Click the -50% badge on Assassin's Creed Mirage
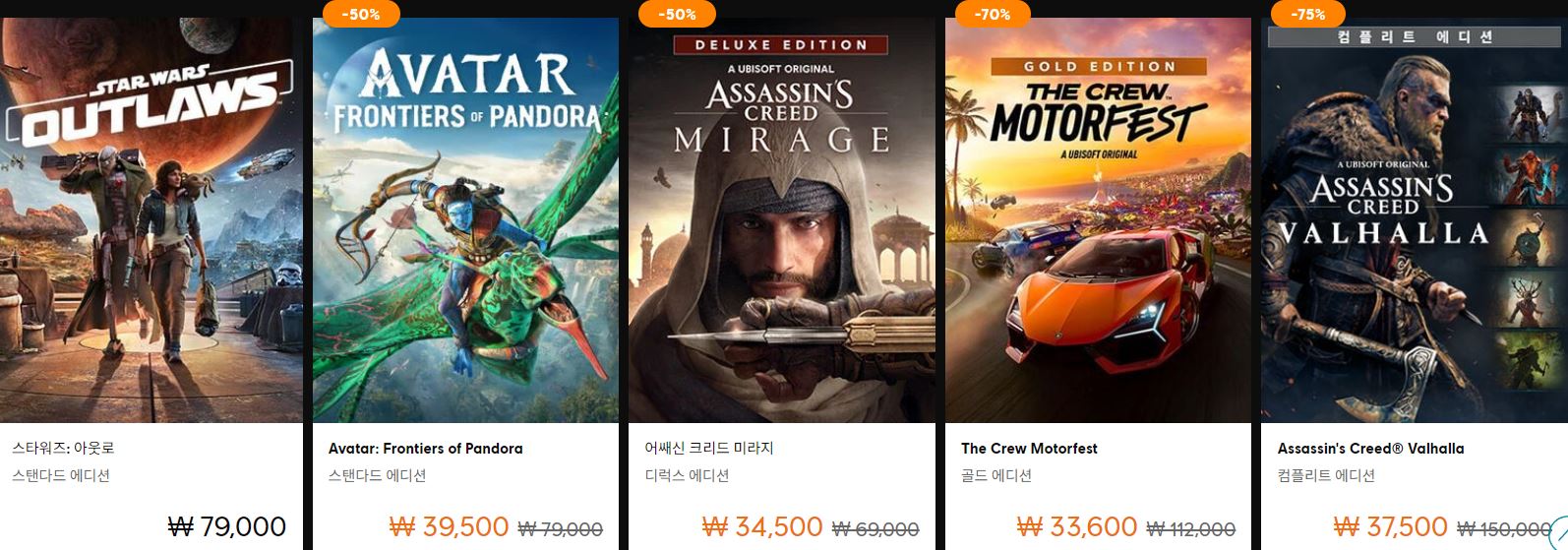1568x550 pixels. (x=677, y=14)
